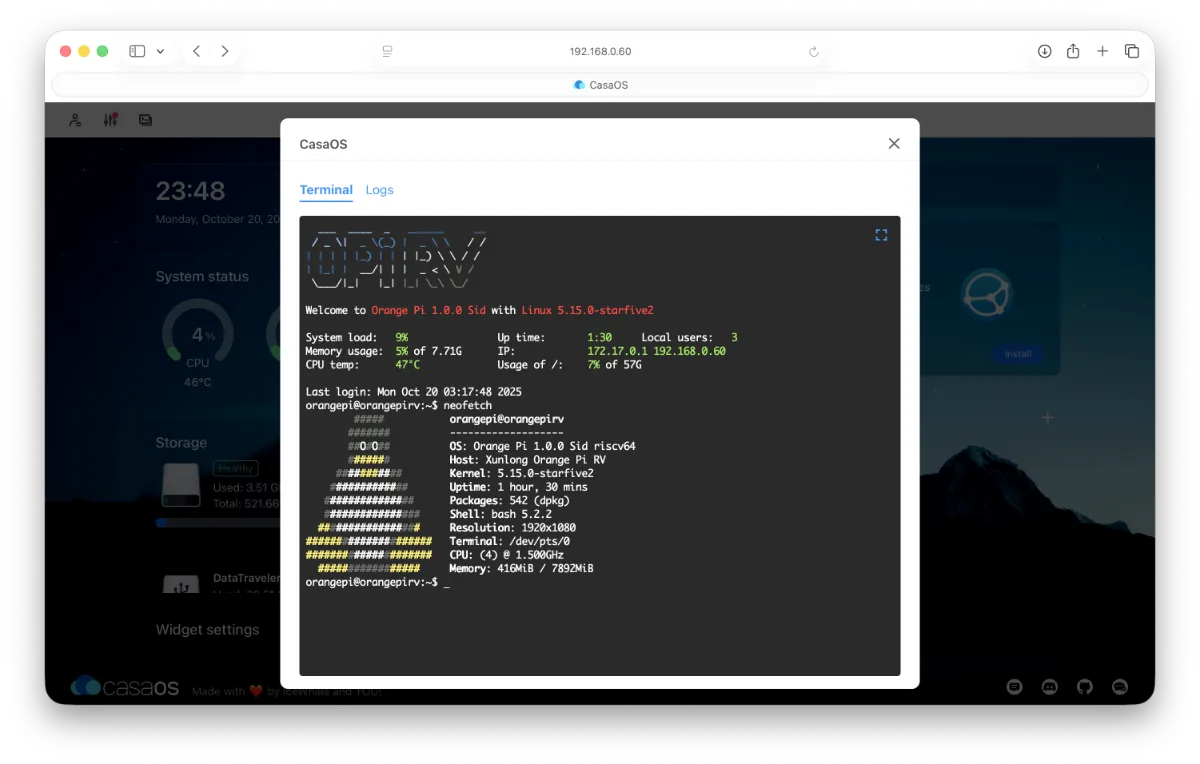1200x764 pixels.
Task: Open the Safari downloads button
Action: point(1044,51)
